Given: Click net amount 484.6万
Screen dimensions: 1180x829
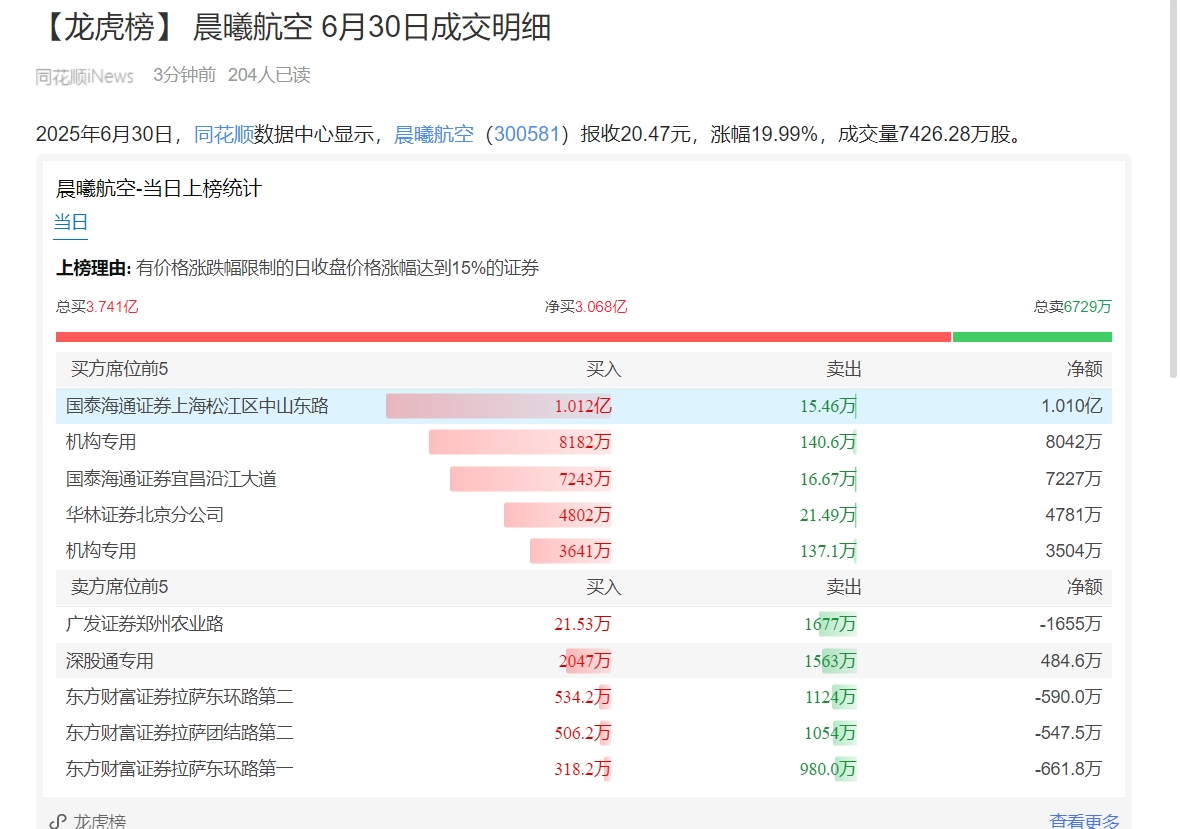Looking at the screenshot, I should [1072, 661].
